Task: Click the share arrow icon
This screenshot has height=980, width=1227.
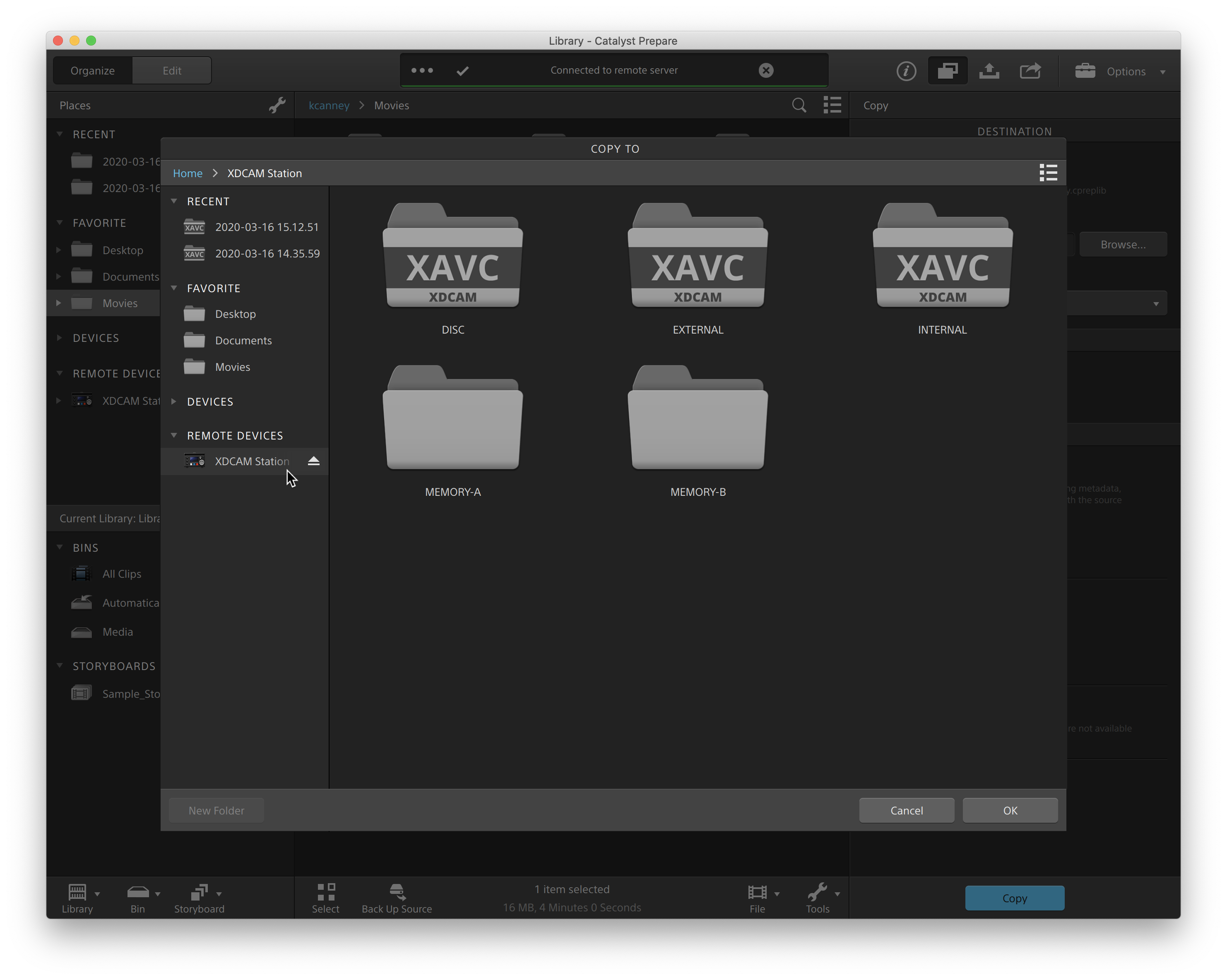Action: coord(1030,71)
